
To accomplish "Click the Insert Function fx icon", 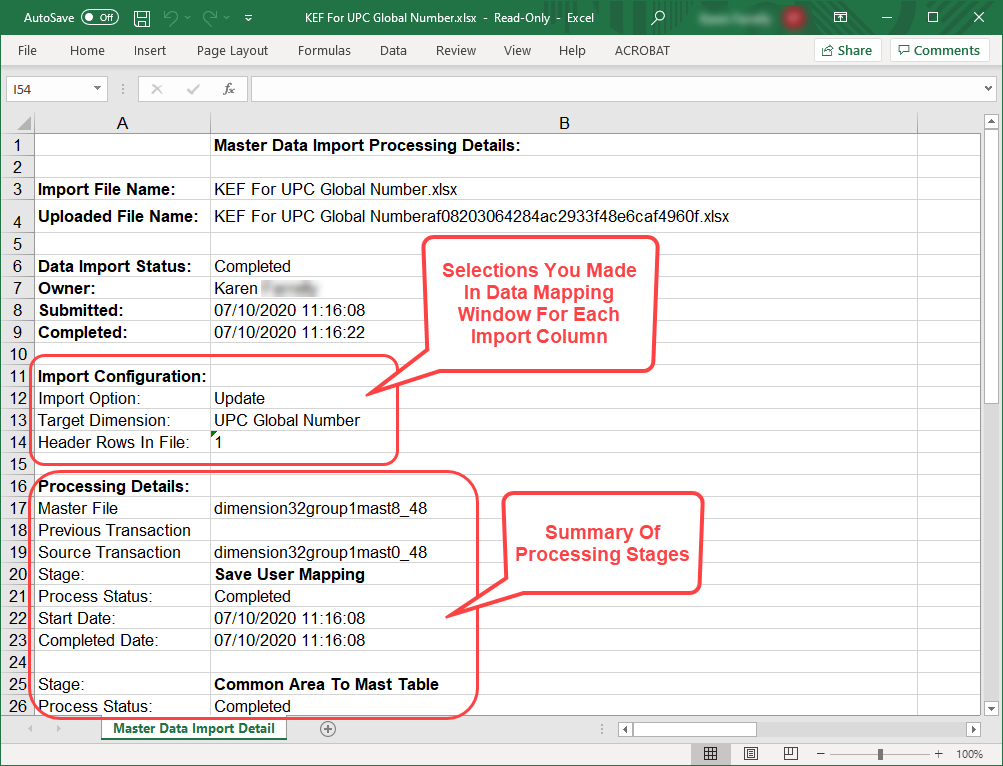I will [x=229, y=89].
